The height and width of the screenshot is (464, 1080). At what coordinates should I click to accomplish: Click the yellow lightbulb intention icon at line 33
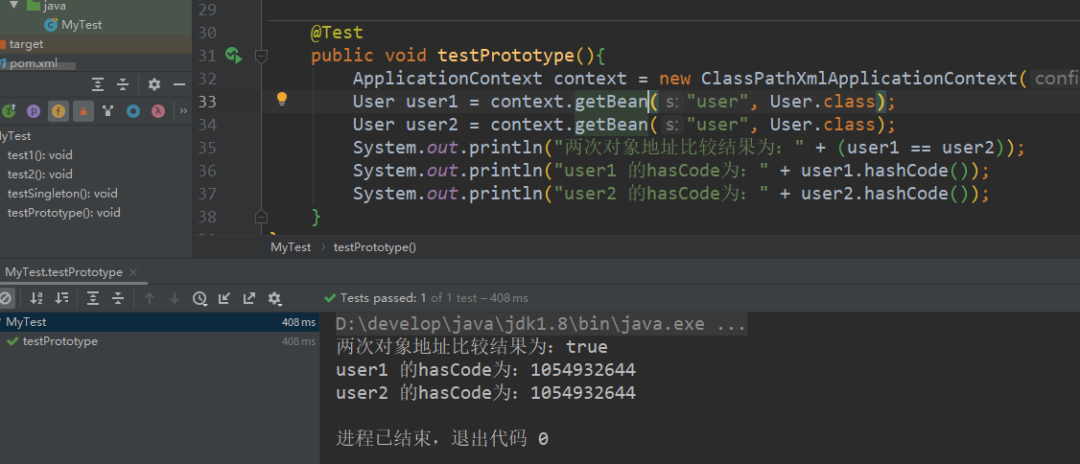coord(281,99)
